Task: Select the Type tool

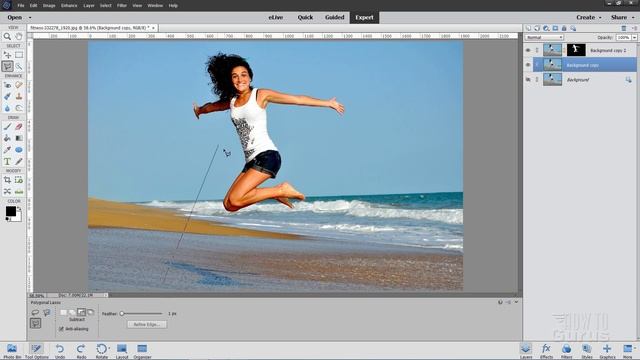Action: (x=7, y=162)
